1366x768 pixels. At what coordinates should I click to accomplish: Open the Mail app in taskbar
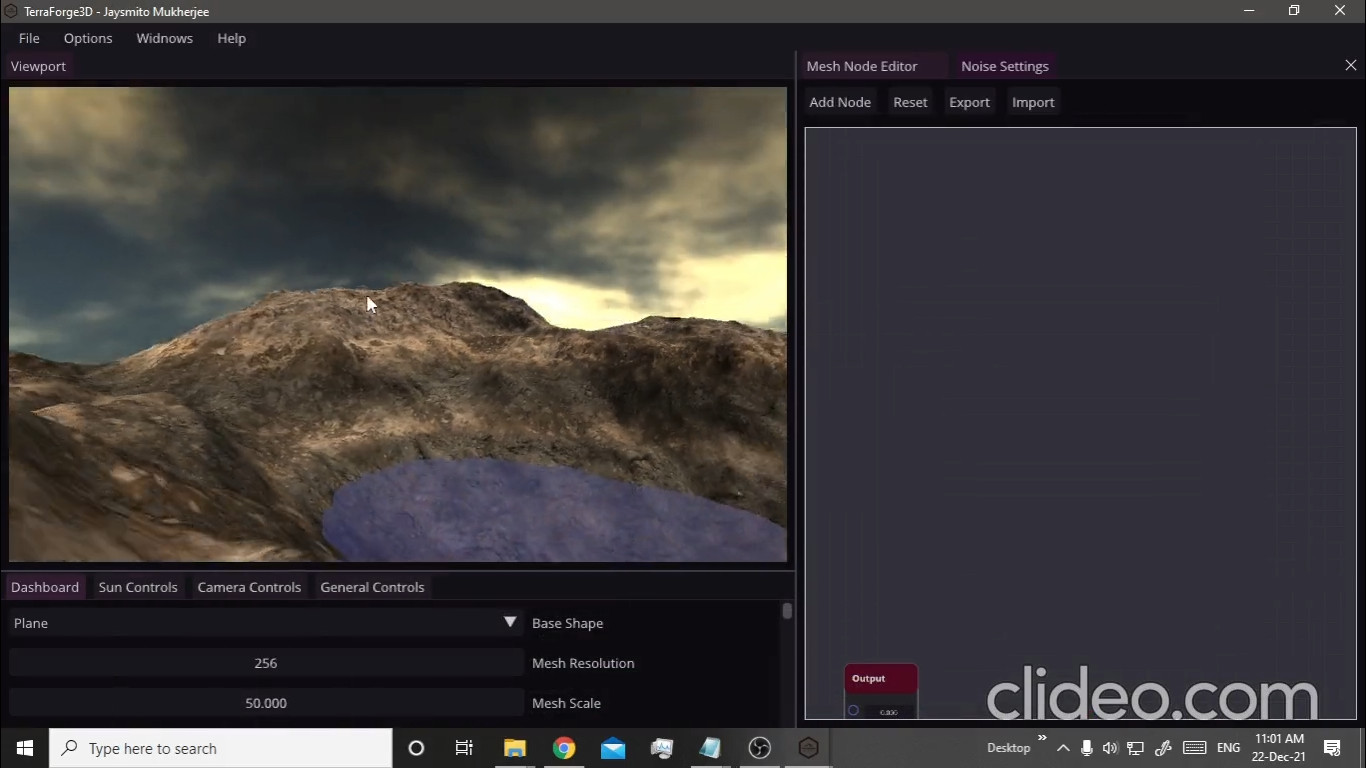coord(613,748)
